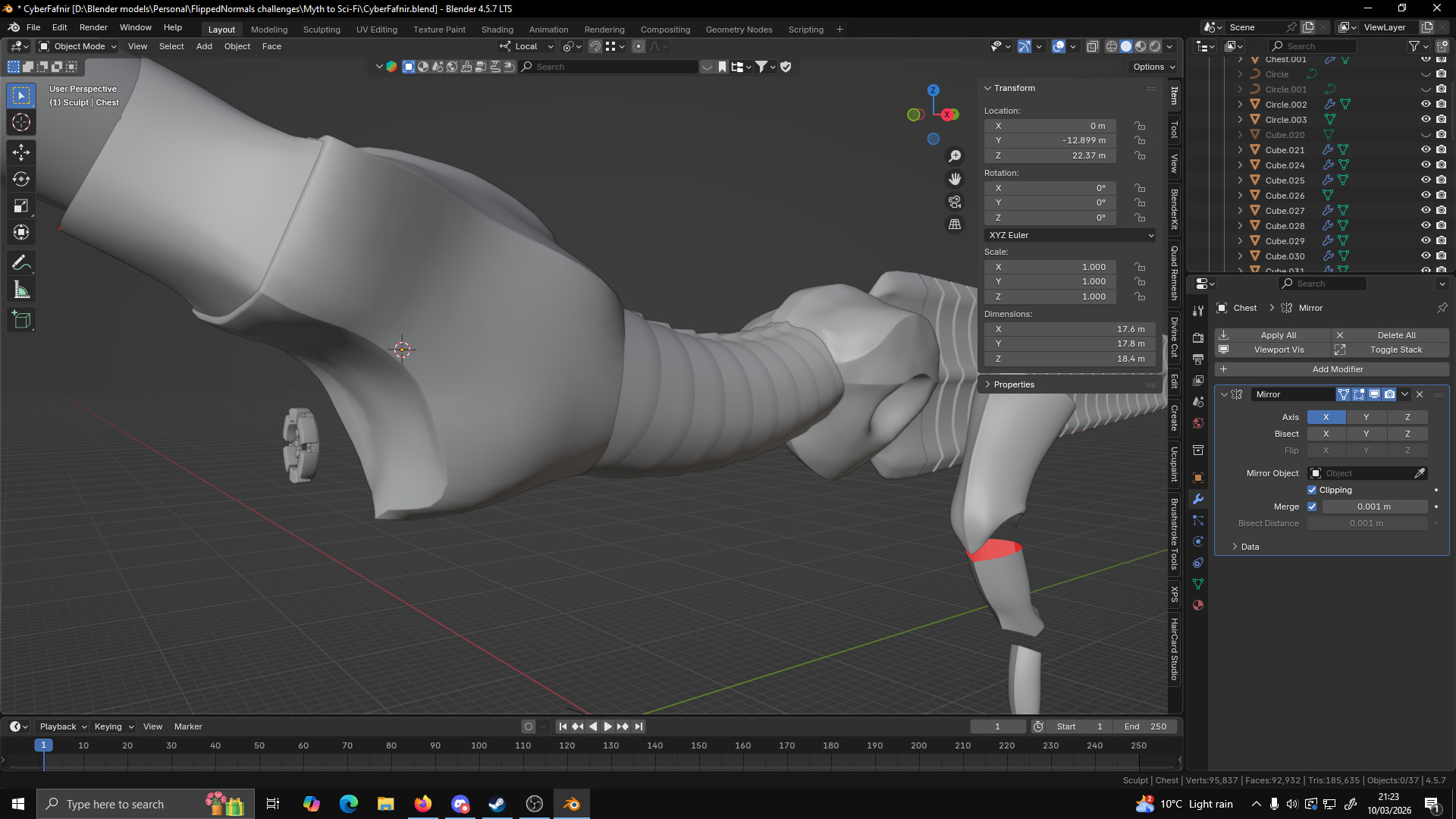
Task: Select the Rotate tool
Action: (x=21, y=179)
